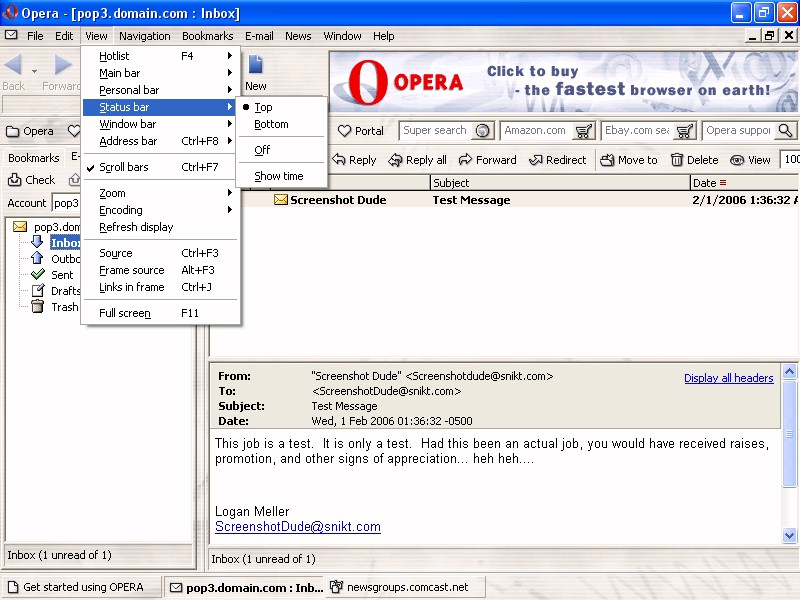Expand the Window bar submenu
The image size is (800, 600).
click(160, 124)
